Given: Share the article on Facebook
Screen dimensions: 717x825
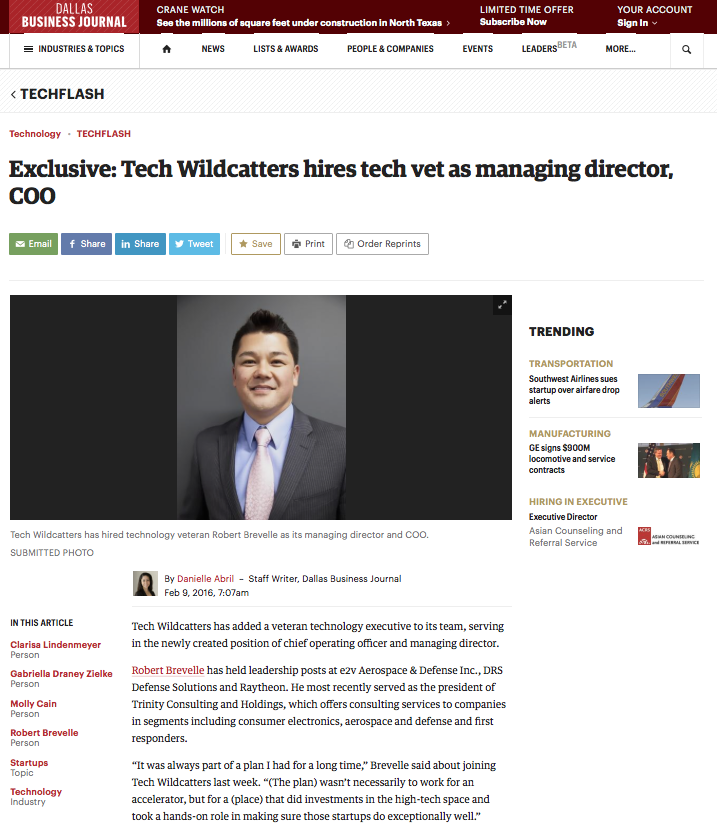Looking at the screenshot, I should pos(86,244).
